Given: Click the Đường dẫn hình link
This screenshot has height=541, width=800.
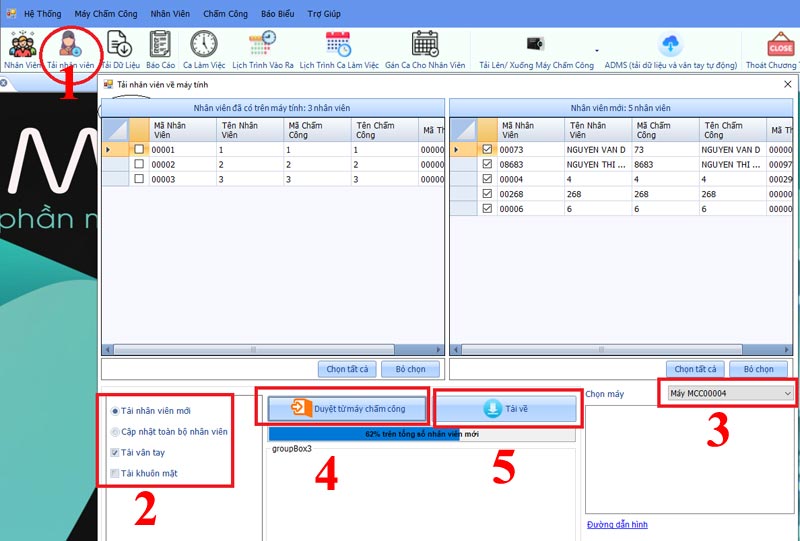Looking at the screenshot, I should click(617, 524).
